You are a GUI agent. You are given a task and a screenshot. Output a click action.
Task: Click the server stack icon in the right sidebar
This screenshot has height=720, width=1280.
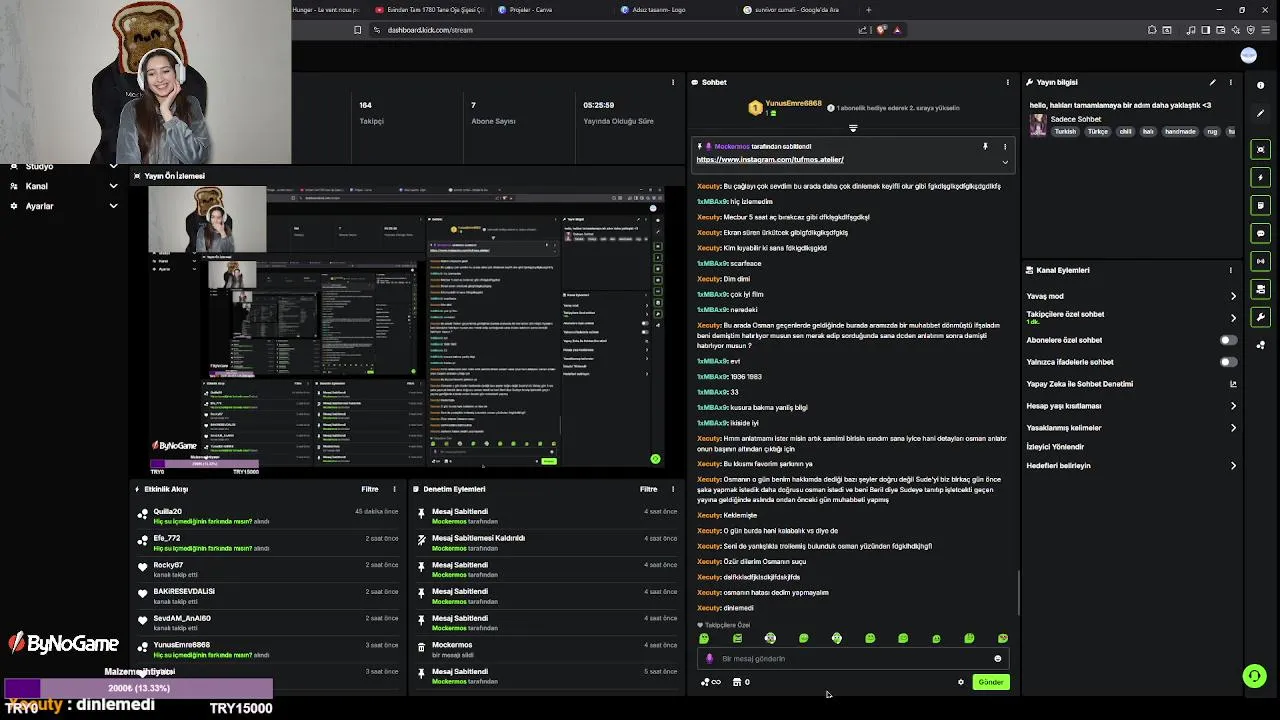(x=1260, y=289)
